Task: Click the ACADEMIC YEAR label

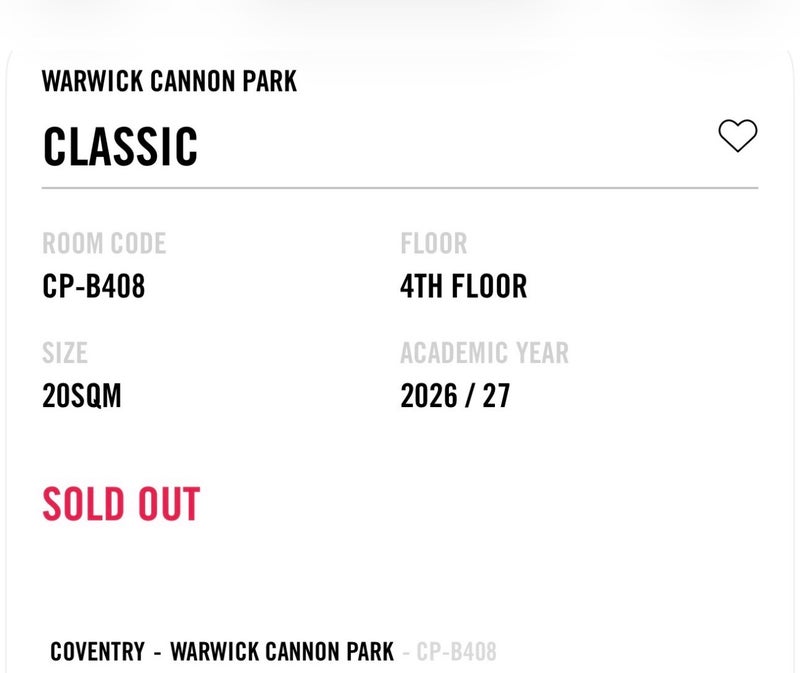Action: pos(484,353)
